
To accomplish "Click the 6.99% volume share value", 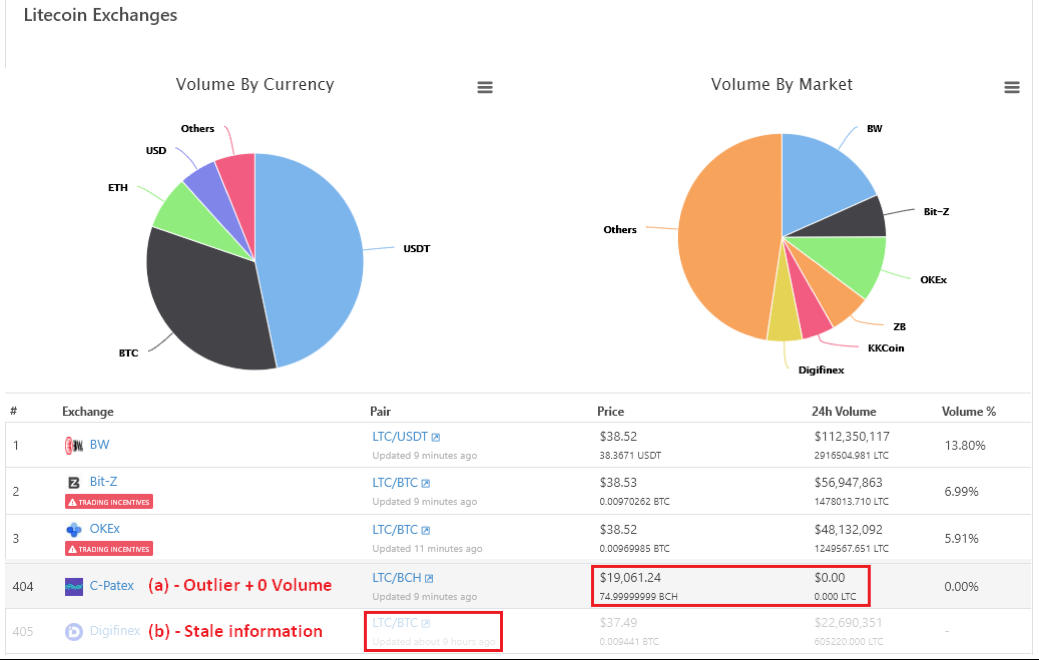I will click(x=961, y=492).
